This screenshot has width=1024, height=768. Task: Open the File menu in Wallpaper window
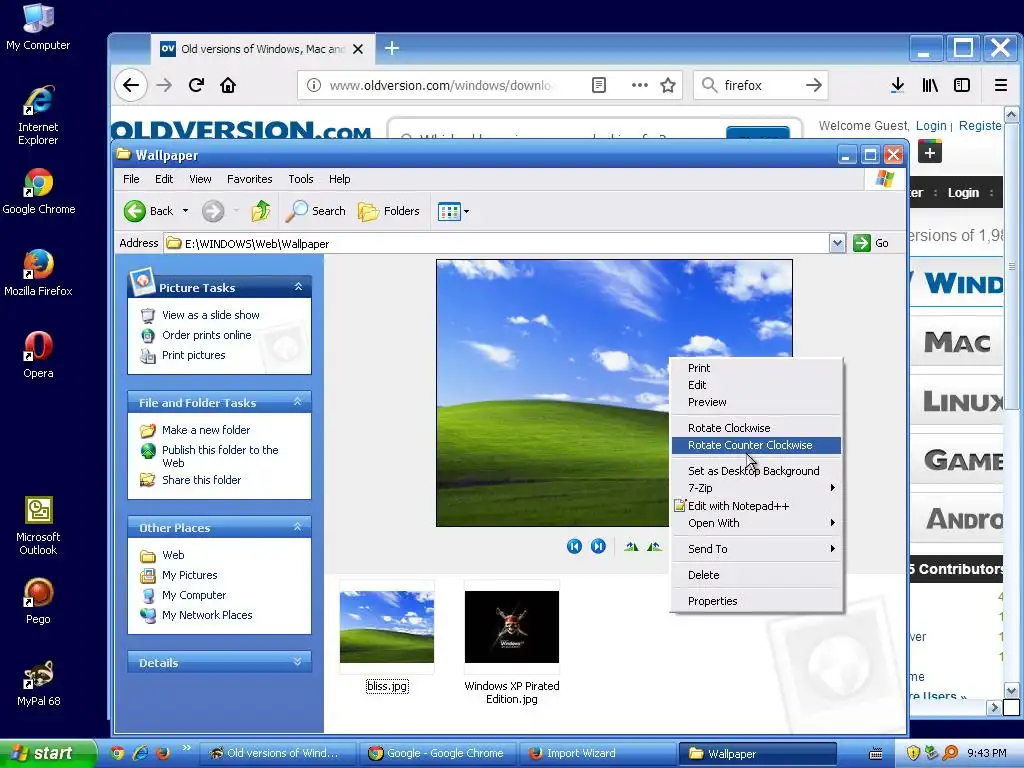click(x=131, y=179)
